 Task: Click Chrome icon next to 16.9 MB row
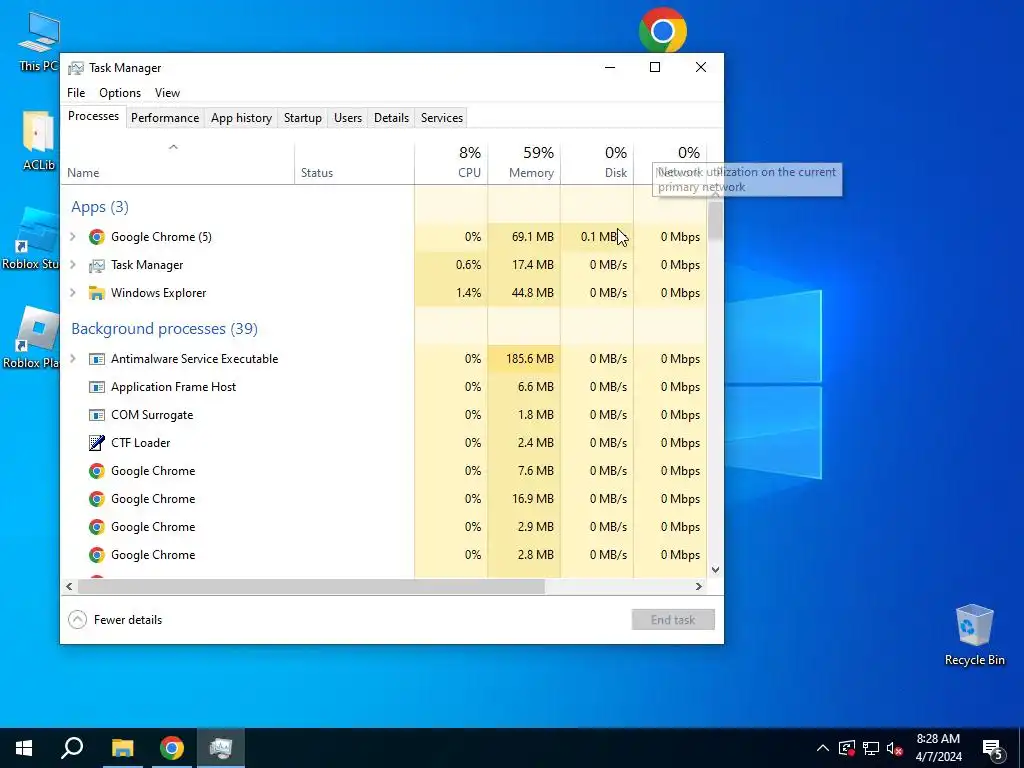(97, 499)
